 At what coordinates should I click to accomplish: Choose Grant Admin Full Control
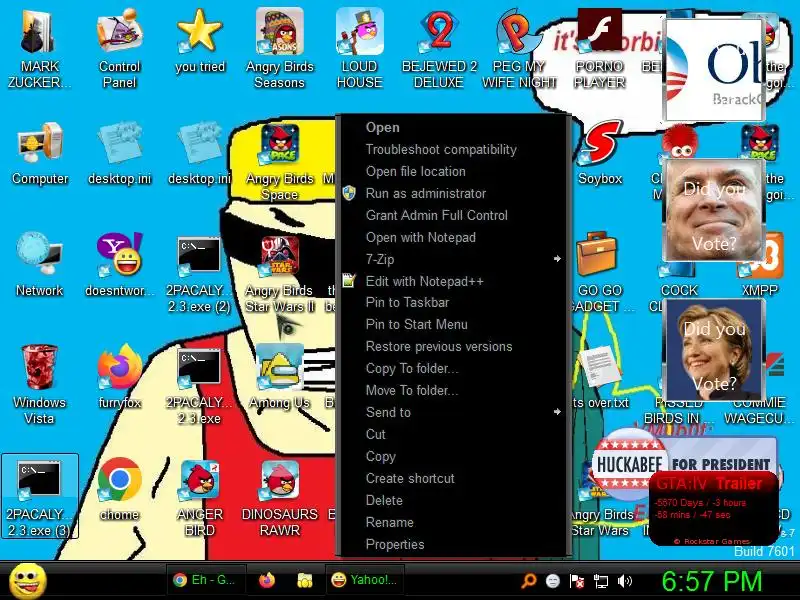[x=454, y=215]
